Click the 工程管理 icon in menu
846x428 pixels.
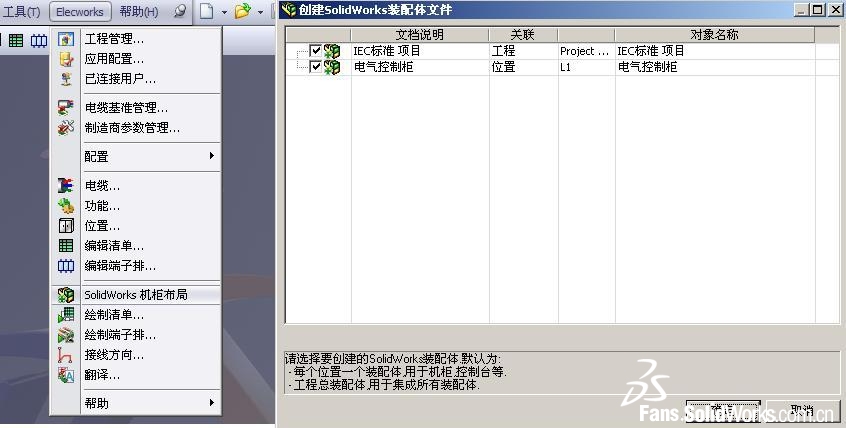point(66,39)
